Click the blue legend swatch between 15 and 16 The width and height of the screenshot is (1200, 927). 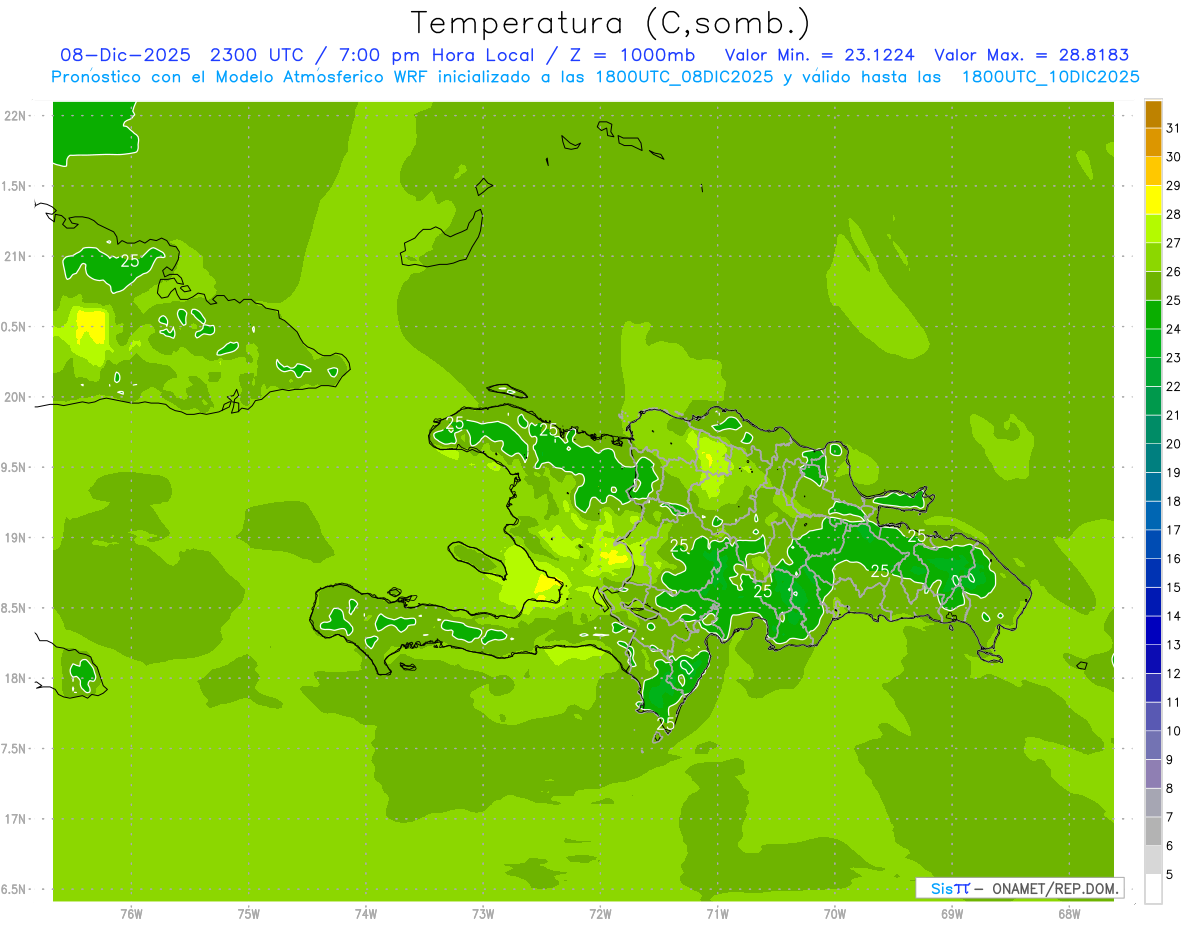pyautogui.click(x=1153, y=574)
